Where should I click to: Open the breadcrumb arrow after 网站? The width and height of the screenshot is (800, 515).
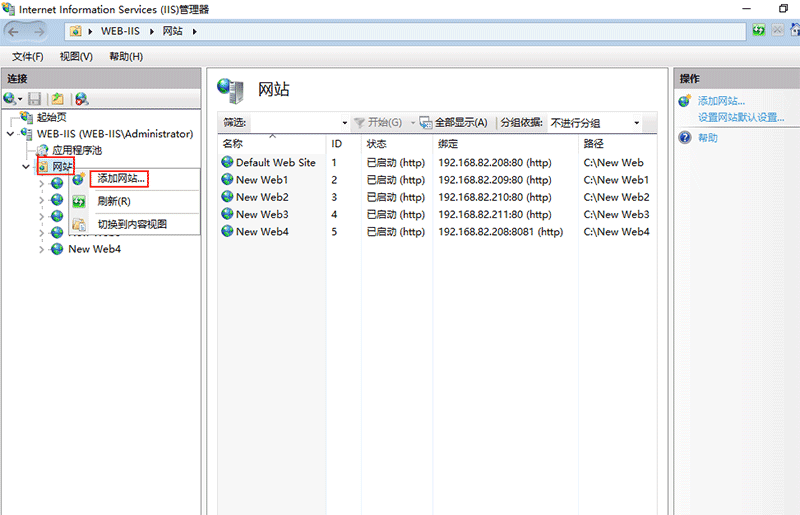click(194, 32)
